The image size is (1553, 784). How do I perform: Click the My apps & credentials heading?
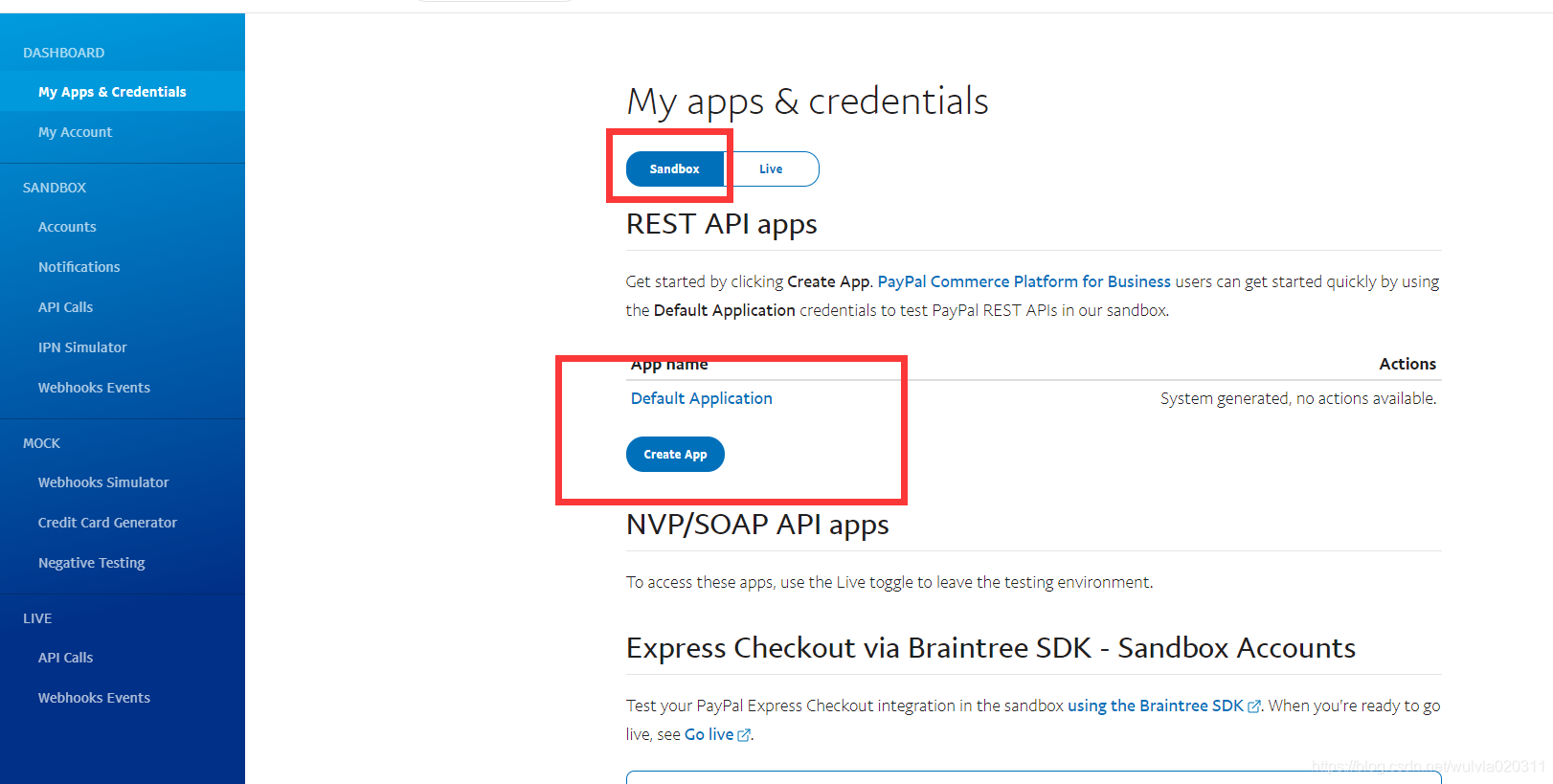click(807, 101)
